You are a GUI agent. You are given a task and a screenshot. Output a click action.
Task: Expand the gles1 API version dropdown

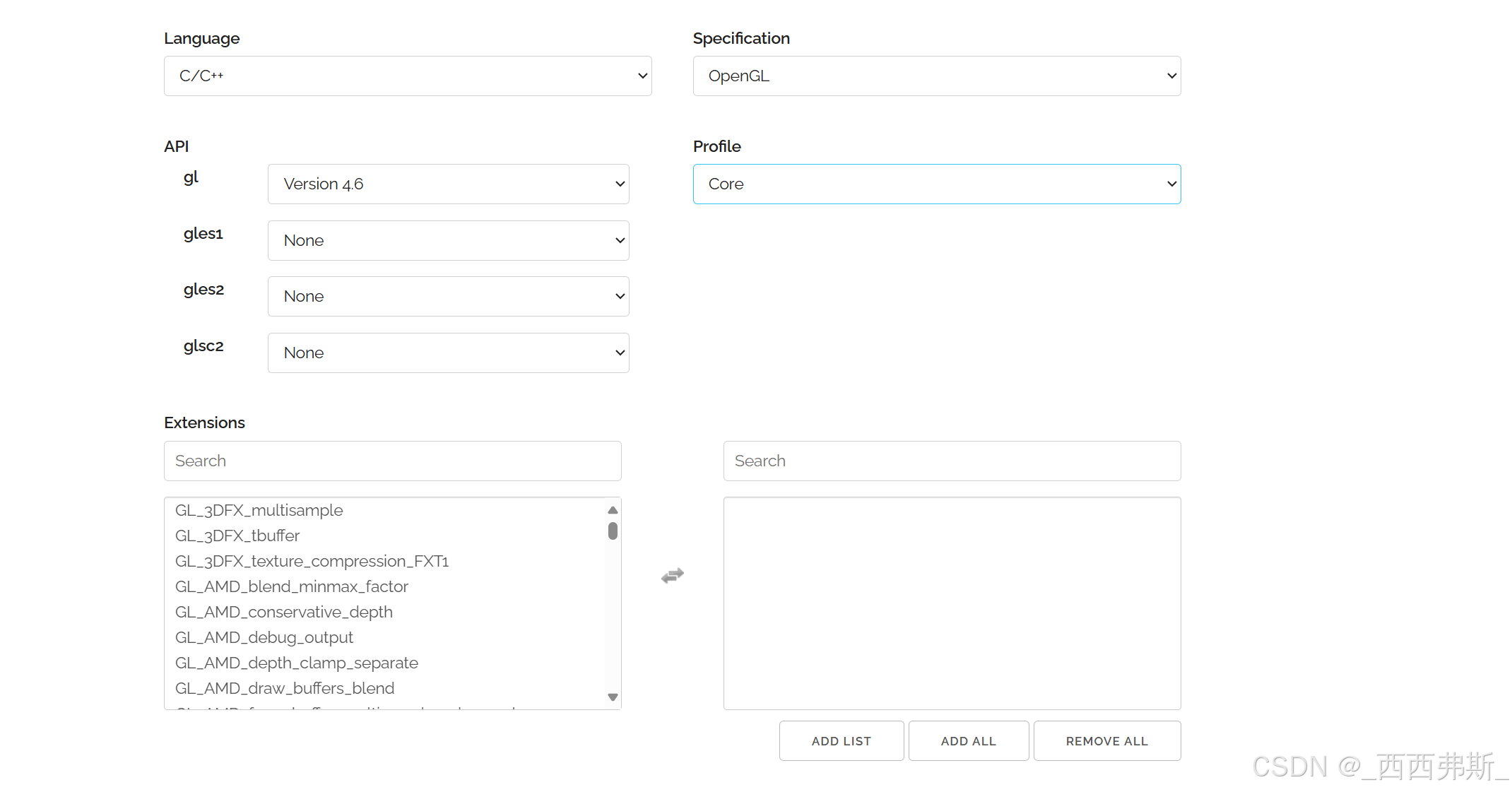click(x=448, y=241)
